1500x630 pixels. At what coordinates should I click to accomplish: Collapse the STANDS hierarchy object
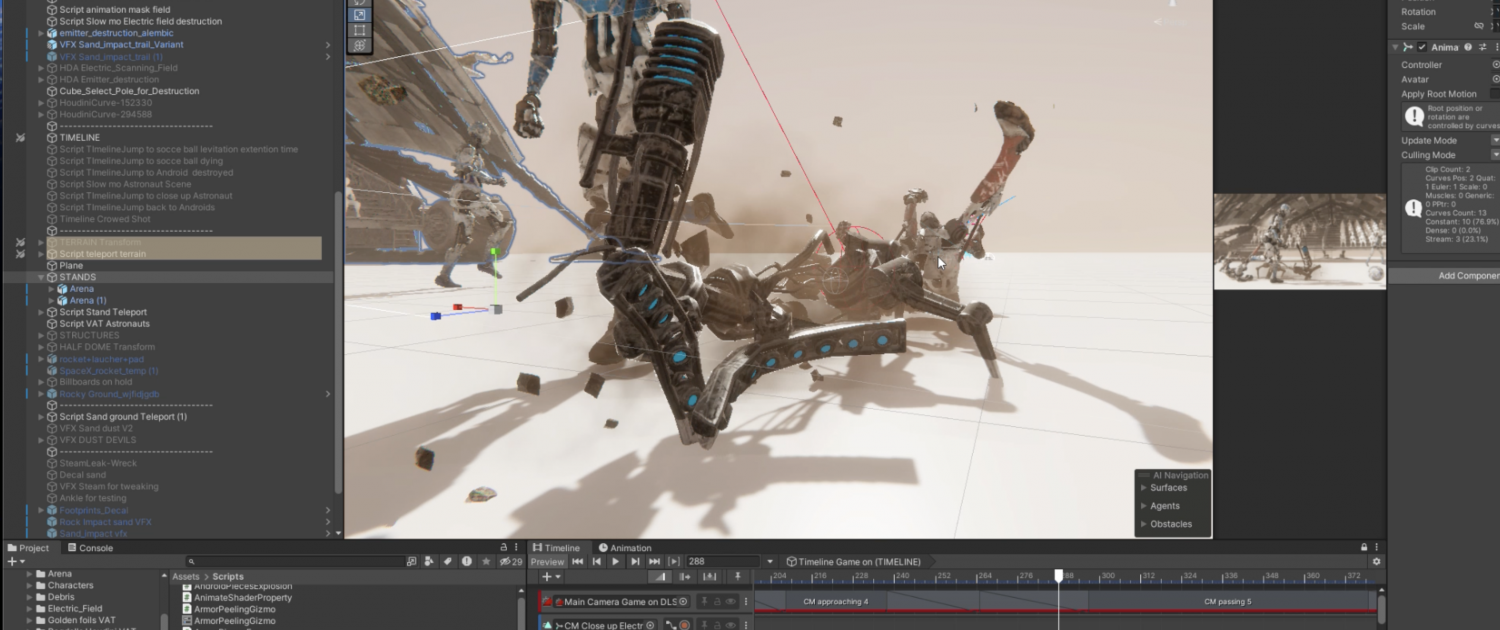[41, 277]
